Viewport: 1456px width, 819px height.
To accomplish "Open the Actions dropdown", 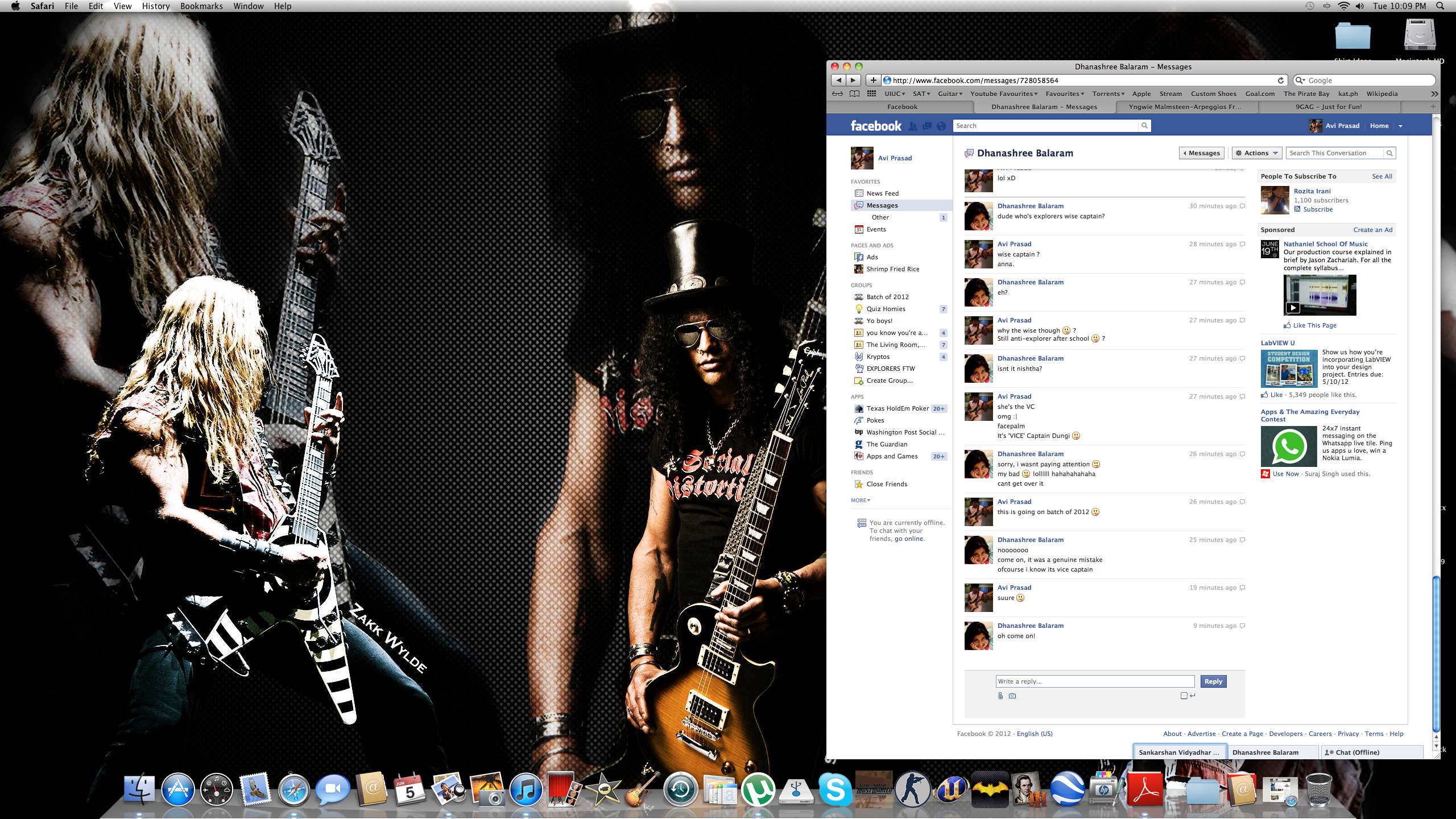I will tap(1257, 153).
